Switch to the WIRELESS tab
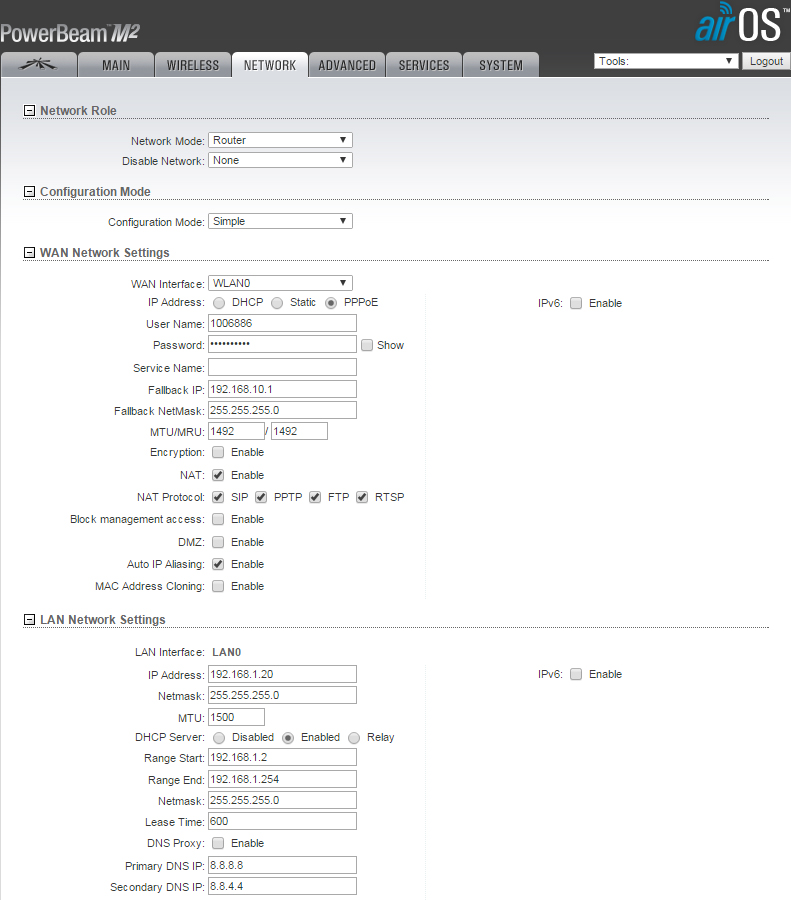 point(193,65)
